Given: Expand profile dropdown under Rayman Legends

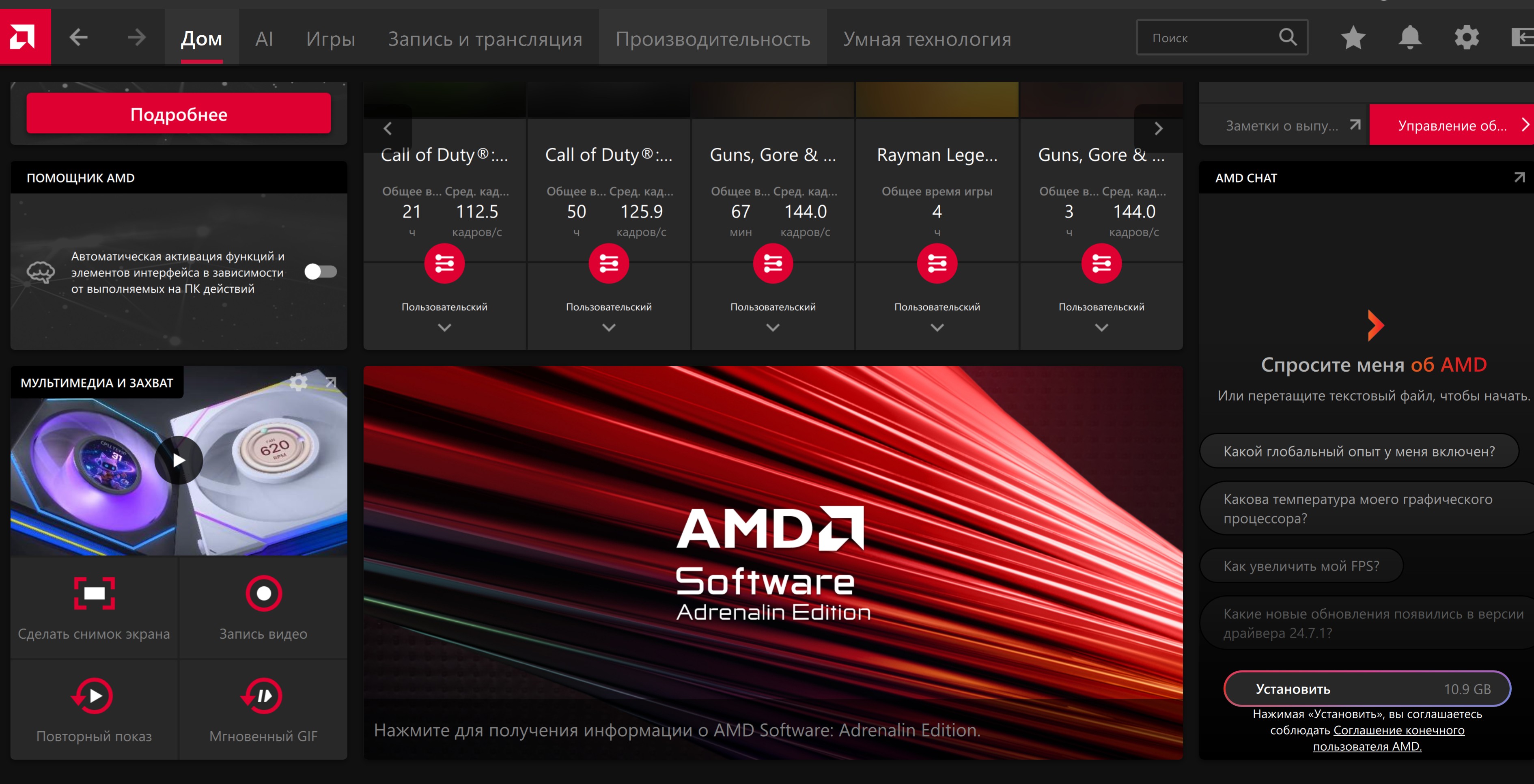Looking at the screenshot, I should [x=937, y=327].
